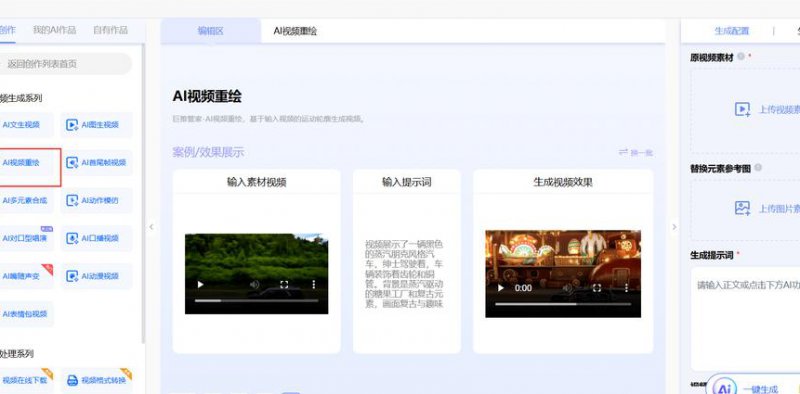Mute the 生成视频效果 result video

click(x=567, y=288)
